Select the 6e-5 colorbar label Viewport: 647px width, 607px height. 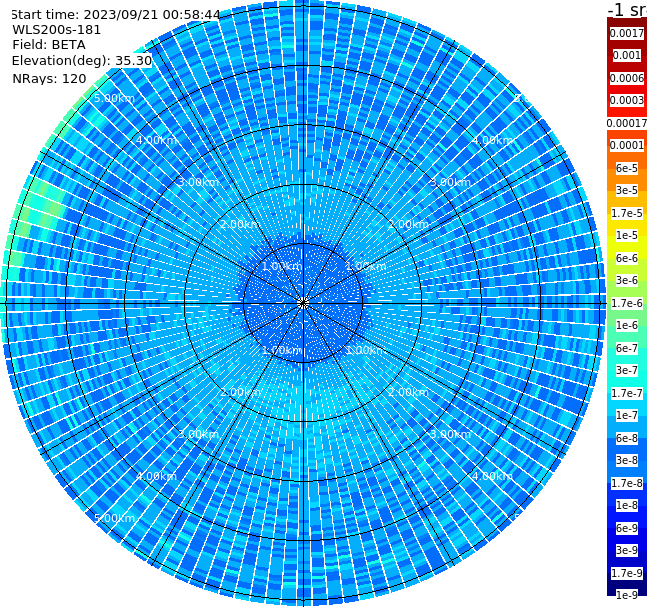click(x=627, y=168)
